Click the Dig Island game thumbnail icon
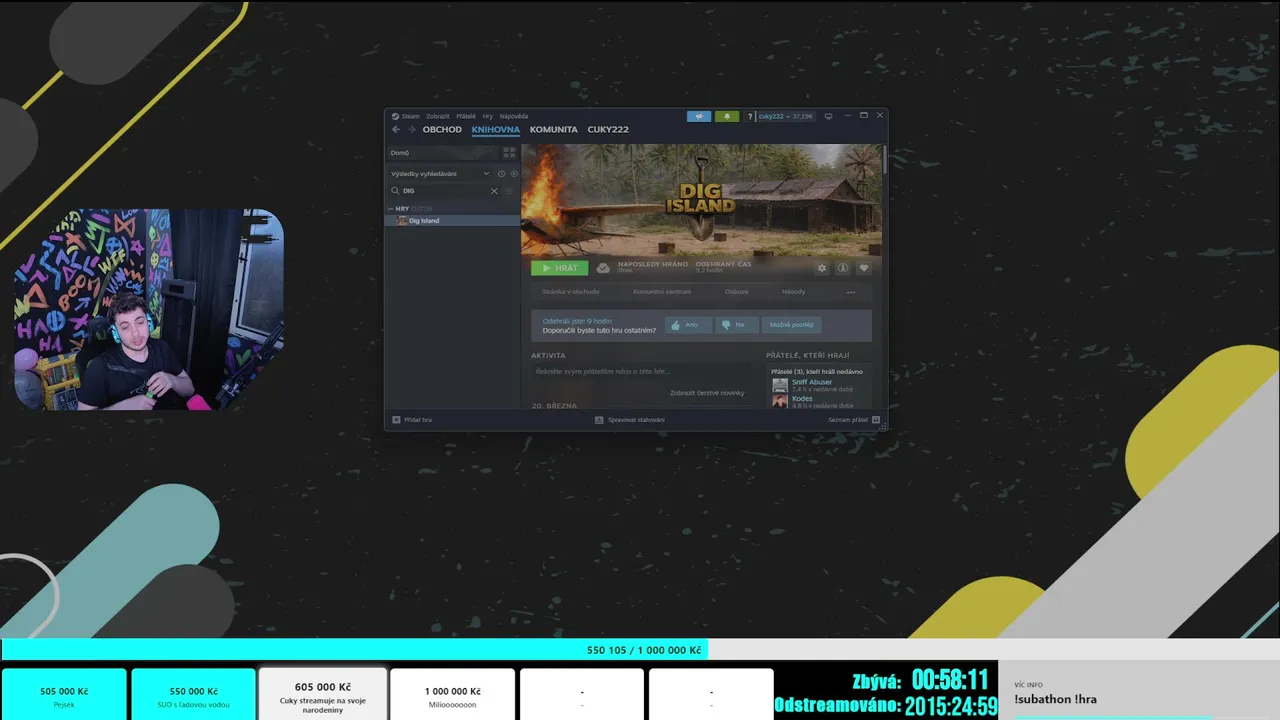Image resolution: width=1280 pixels, height=720 pixels. click(x=402, y=220)
